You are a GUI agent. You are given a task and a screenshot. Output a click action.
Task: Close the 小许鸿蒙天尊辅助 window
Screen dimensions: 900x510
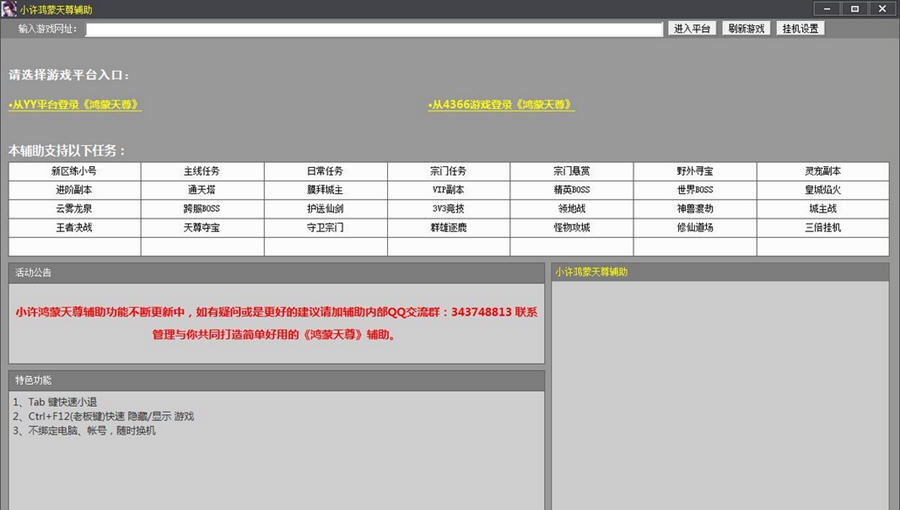882,9
